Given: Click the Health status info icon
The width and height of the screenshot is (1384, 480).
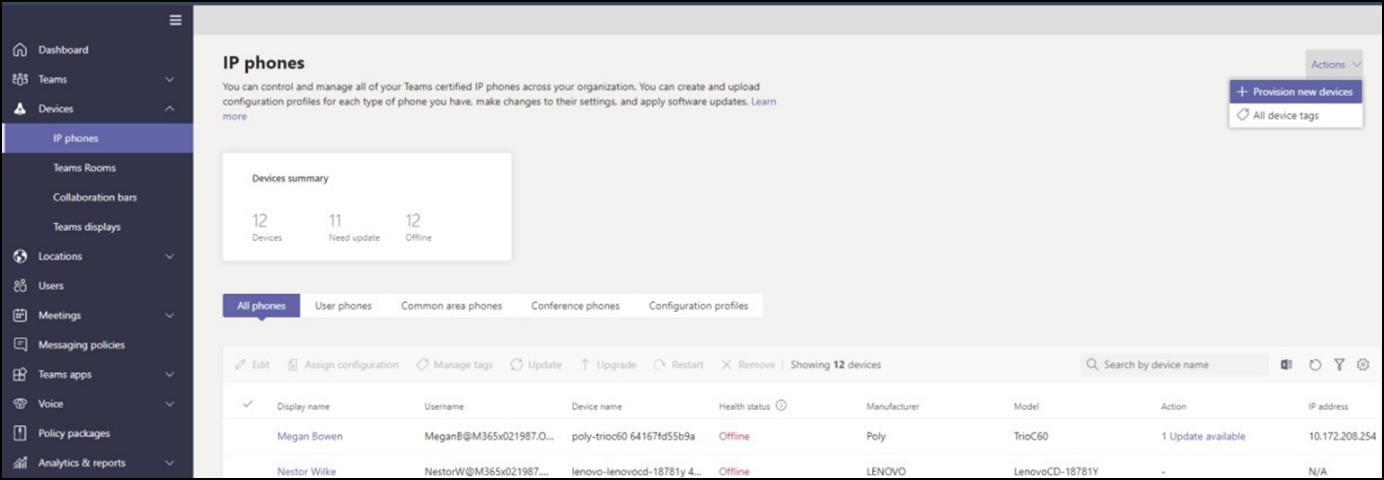Looking at the screenshot, I should point(781,406).
